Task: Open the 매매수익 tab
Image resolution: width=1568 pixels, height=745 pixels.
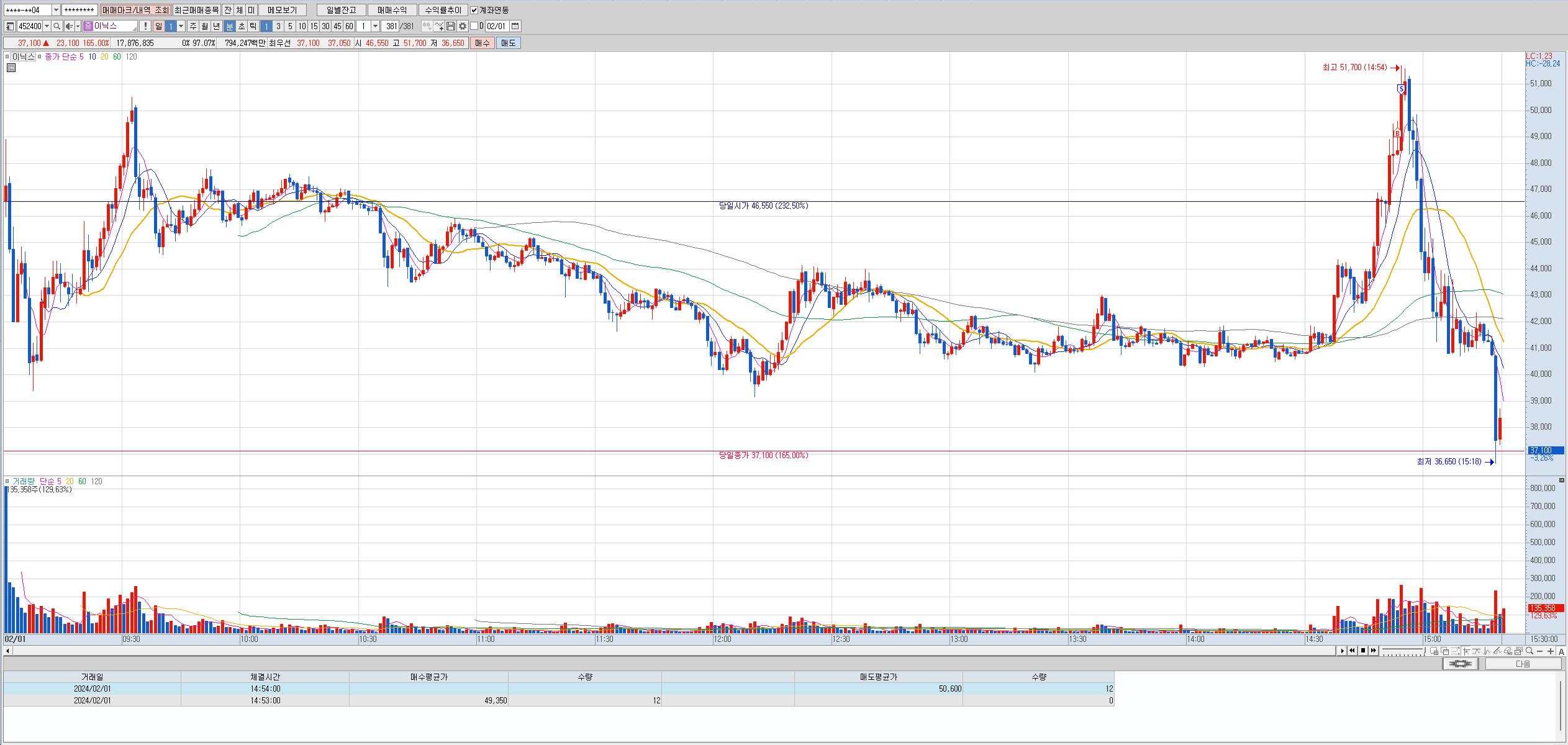Action: (x=392, y=10)
